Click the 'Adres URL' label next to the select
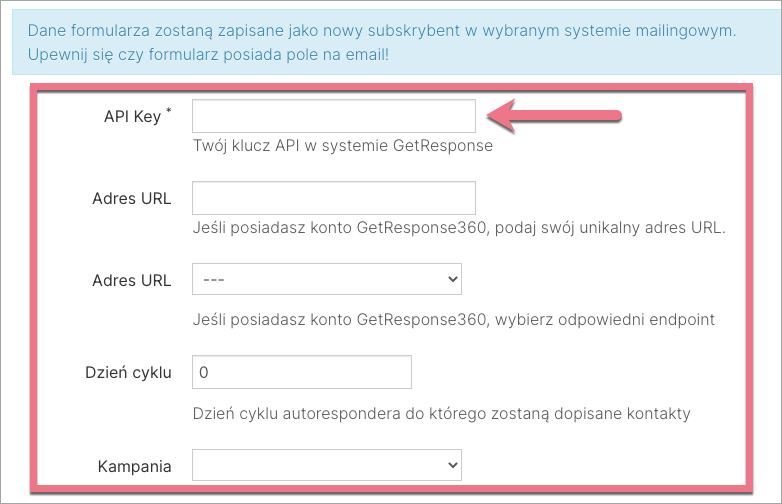The width and height of the screenshot is (782, 504). click(x=131, y=280)
